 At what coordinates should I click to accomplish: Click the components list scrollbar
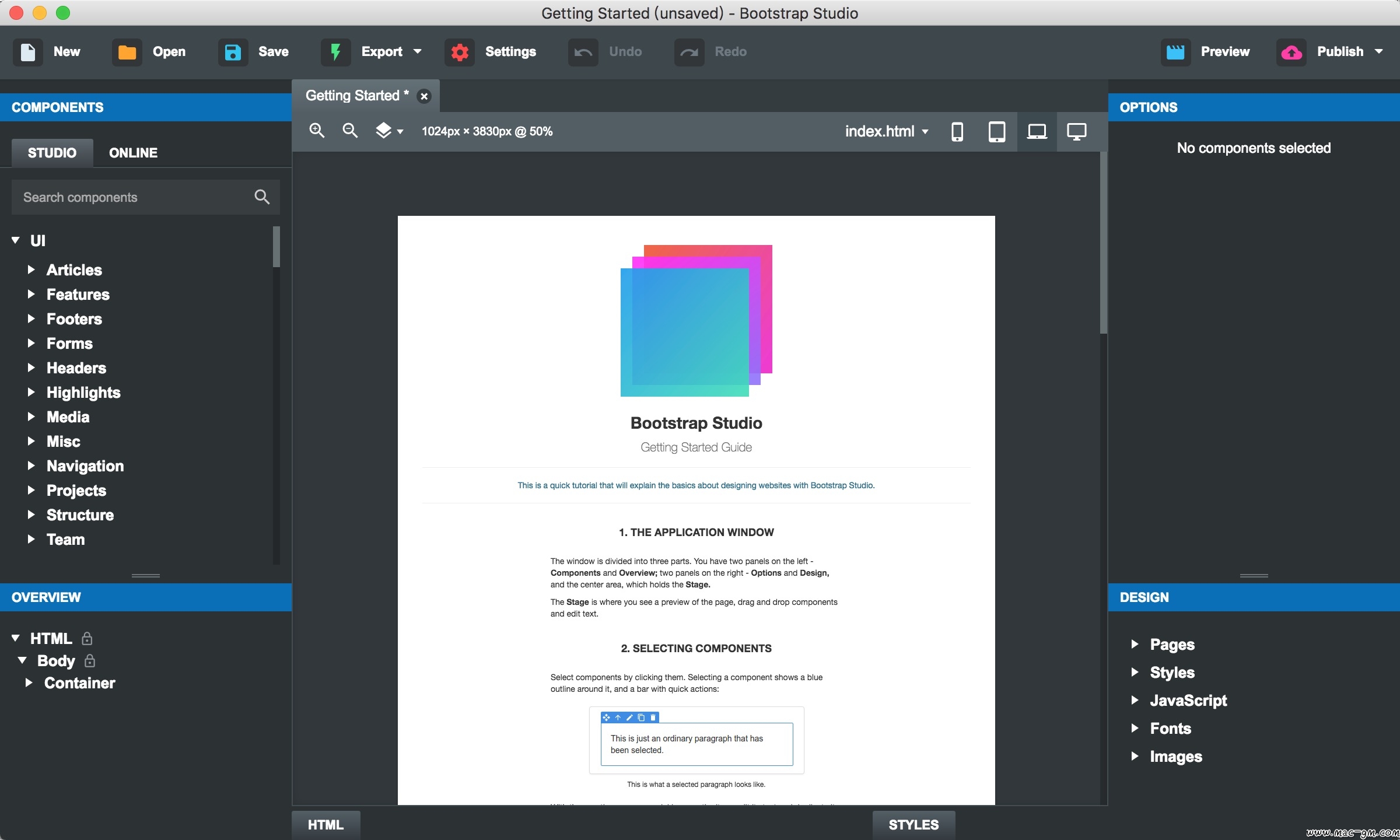(276, 247)
